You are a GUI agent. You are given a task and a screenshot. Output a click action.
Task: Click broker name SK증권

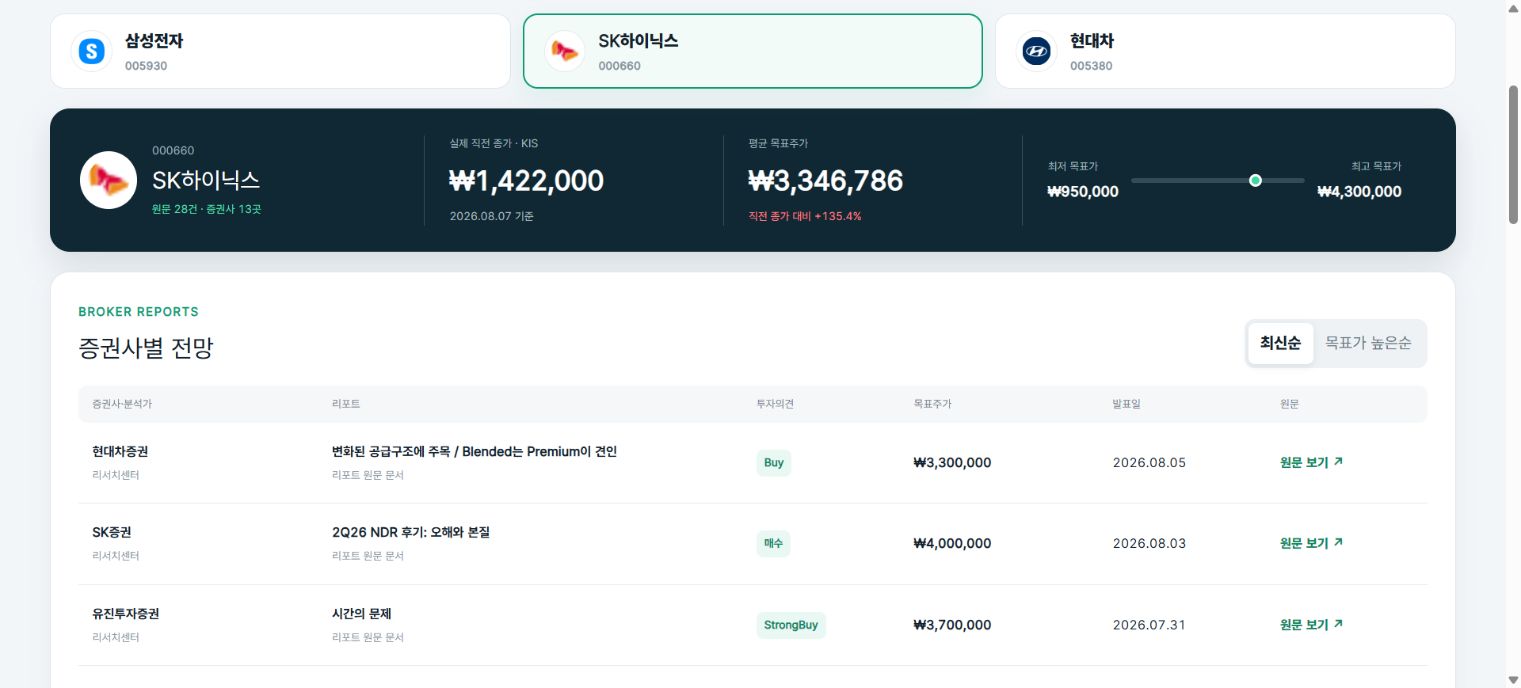tap(112, 532)
